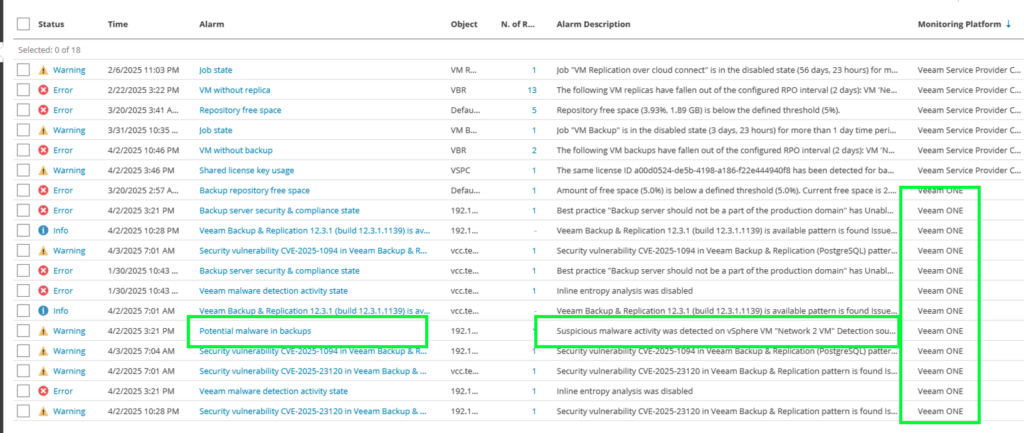Screen dimensions: 1024x433
Task: Click the Alarm Description column header
Action: click(593, 24)
